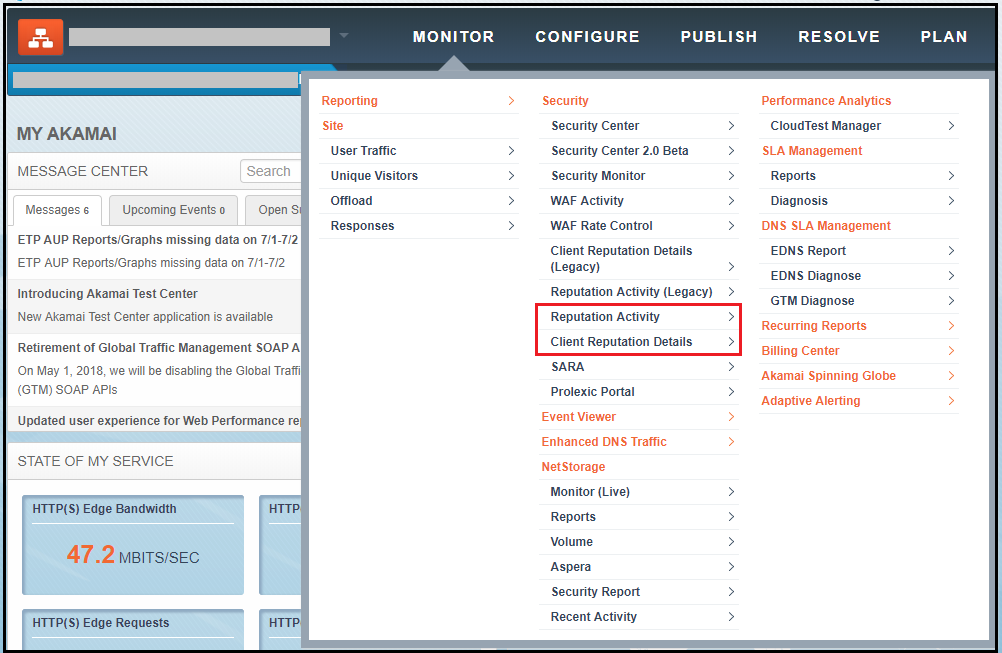The height and width of the screenshot is (653, 1002).
Task: Click arrow icon beside Prolexic Portal
Action: pyautogui.click(x=731, y=392)
